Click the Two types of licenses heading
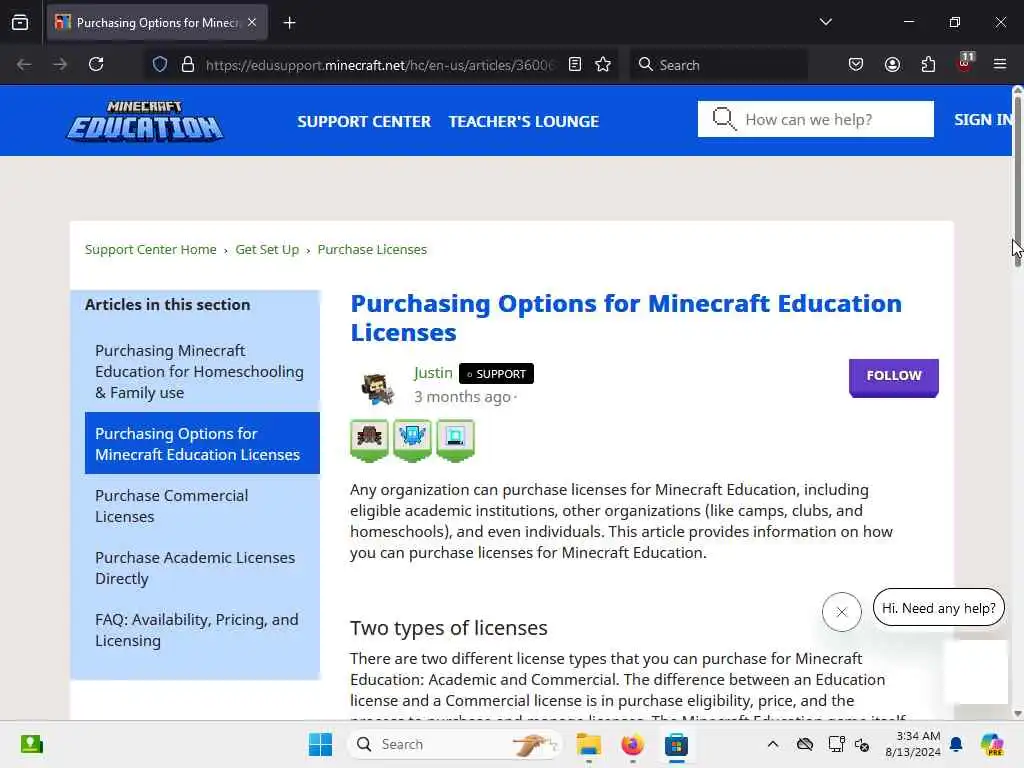 tap(449, 628)
